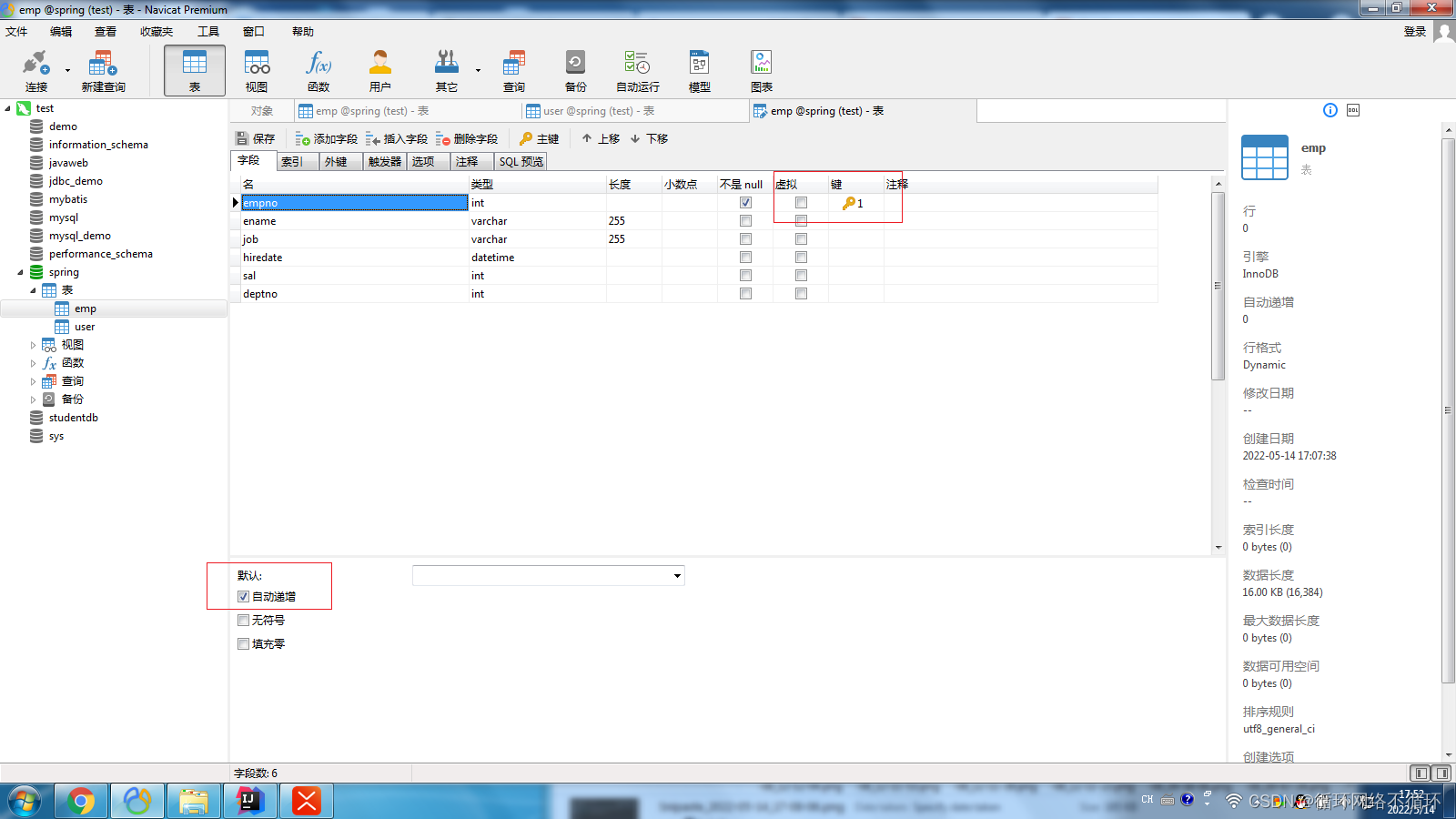
Task: Open IntelliJ IDEA from the taskbar
Action: point(249,801)
